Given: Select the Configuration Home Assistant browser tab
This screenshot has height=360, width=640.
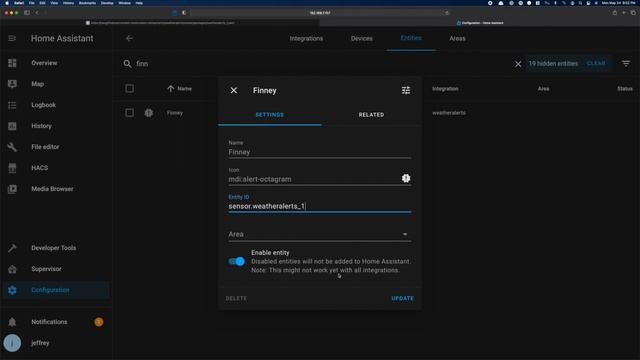Looking at the screenshot, I should 480,23.
